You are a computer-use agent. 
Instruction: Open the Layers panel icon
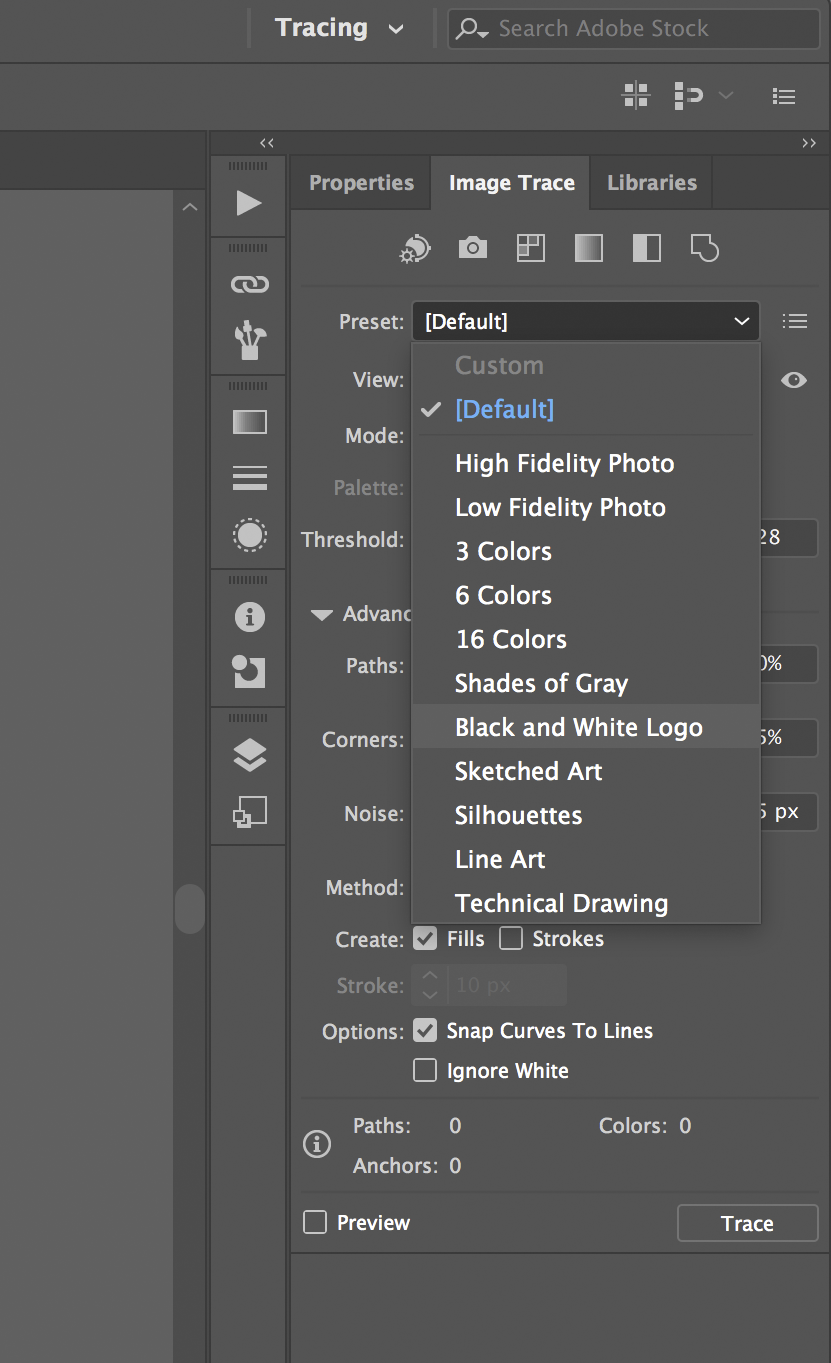click(x=249, y=756)
